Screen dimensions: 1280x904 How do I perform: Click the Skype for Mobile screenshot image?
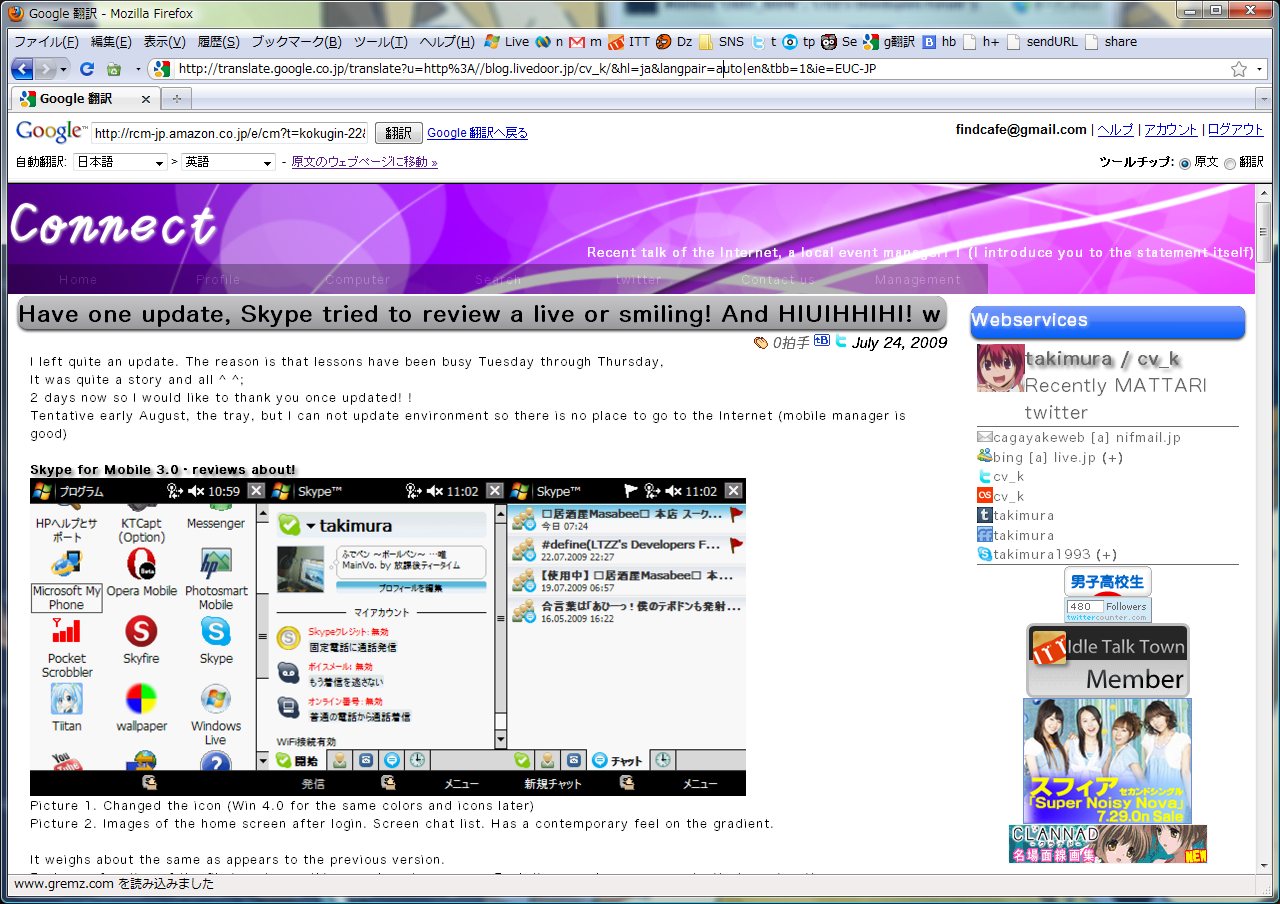point(388,637)
